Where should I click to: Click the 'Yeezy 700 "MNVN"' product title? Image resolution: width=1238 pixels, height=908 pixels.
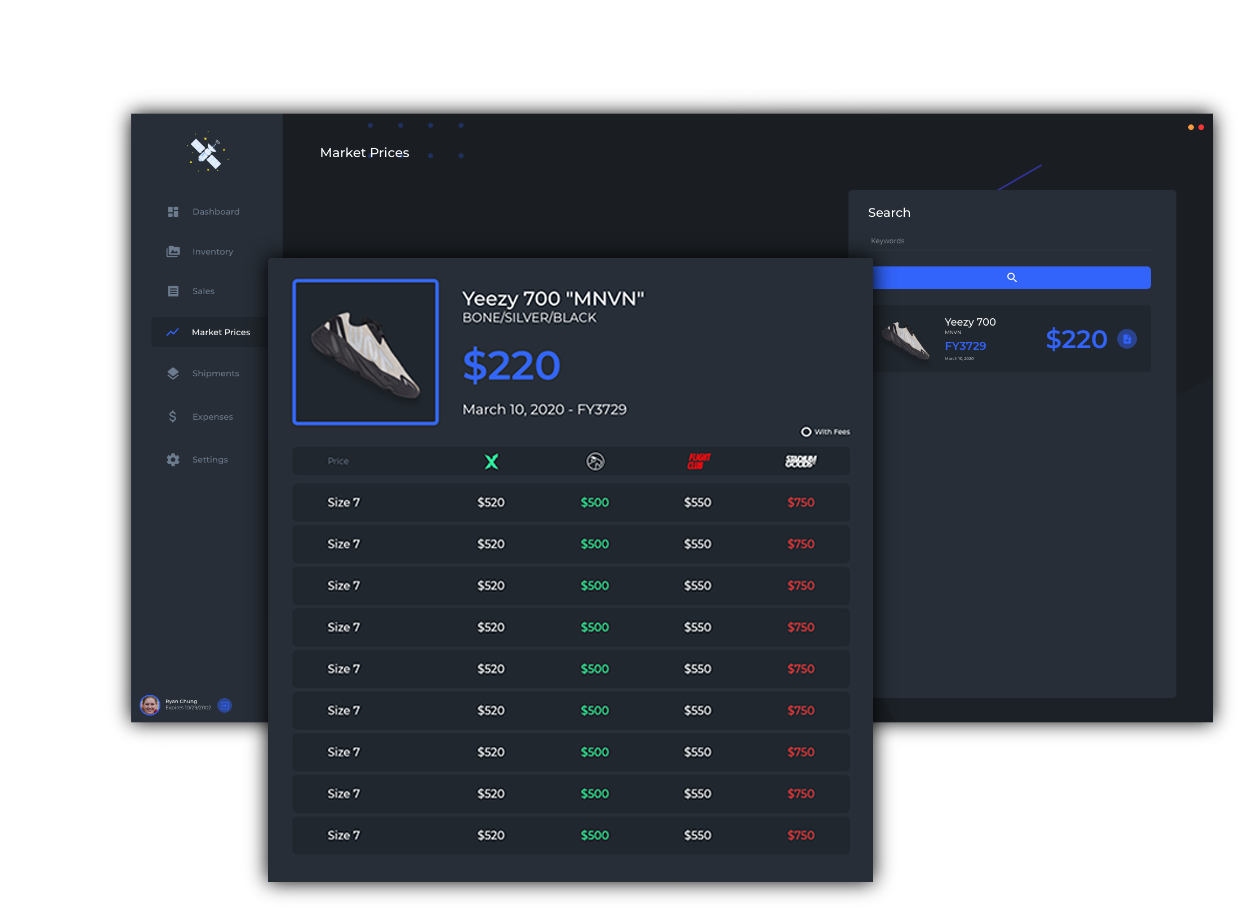coord(553,298)
